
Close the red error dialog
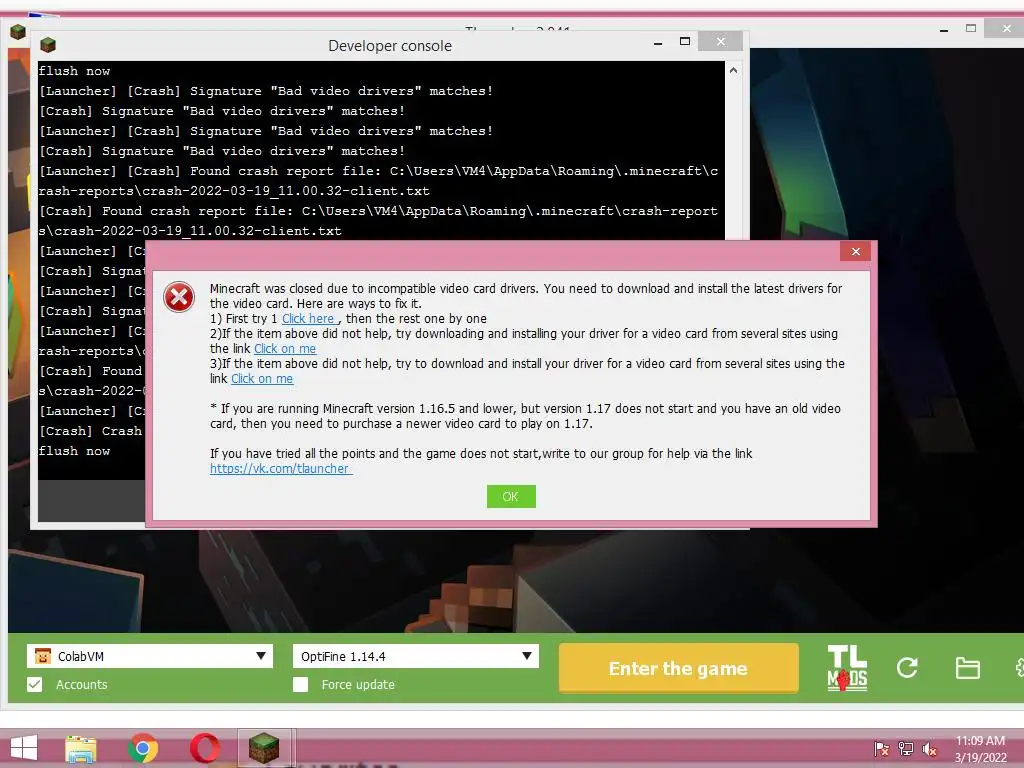pos(856,251)
